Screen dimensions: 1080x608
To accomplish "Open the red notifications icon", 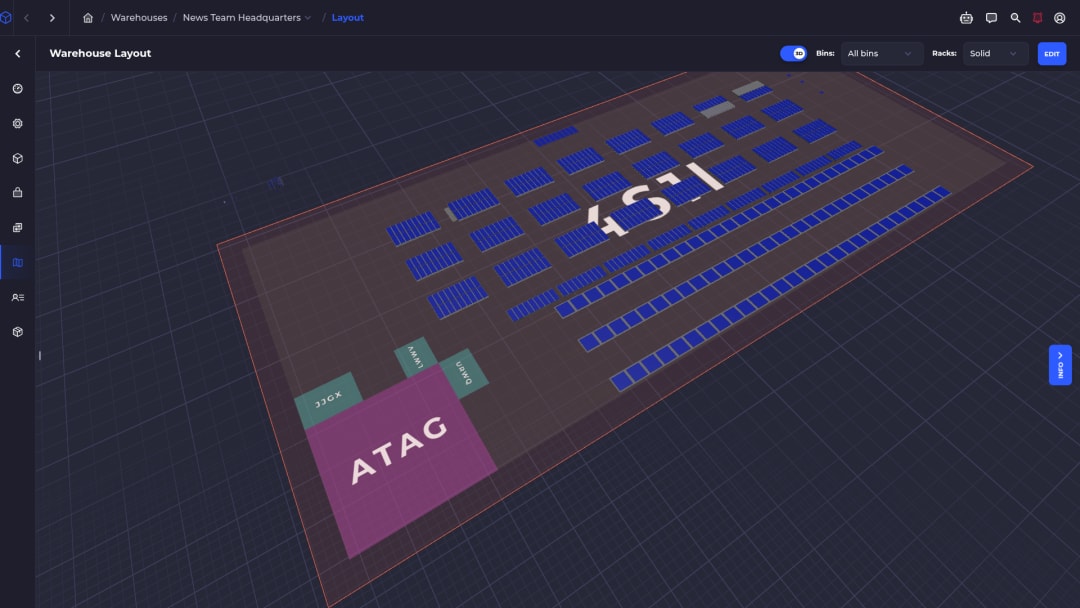I will (x=1037, y=18).
